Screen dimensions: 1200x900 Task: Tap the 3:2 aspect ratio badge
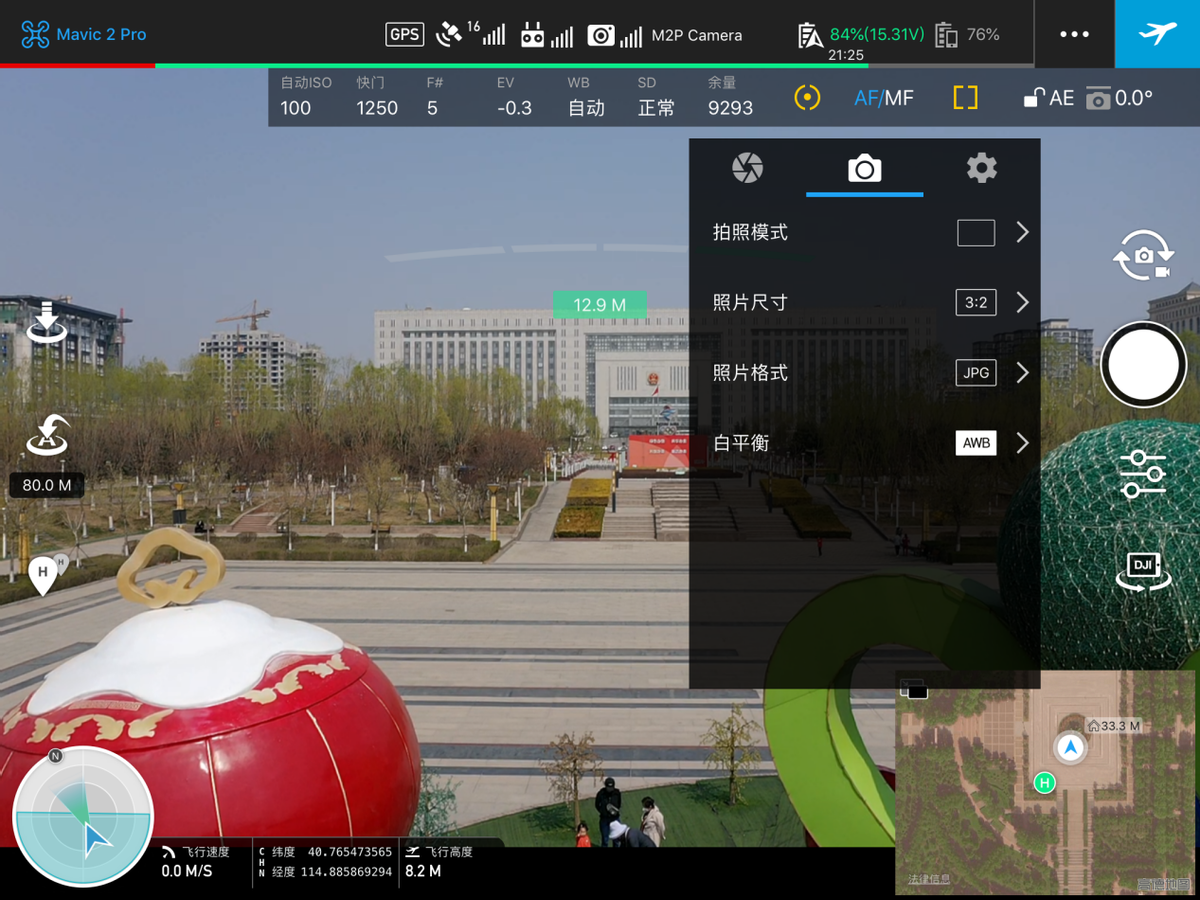[x=976, y=303]
